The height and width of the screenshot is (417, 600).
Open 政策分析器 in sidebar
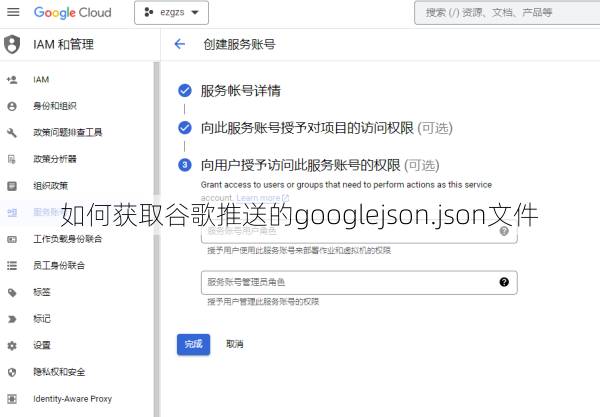pyautogui.click(x=55, y=159)
